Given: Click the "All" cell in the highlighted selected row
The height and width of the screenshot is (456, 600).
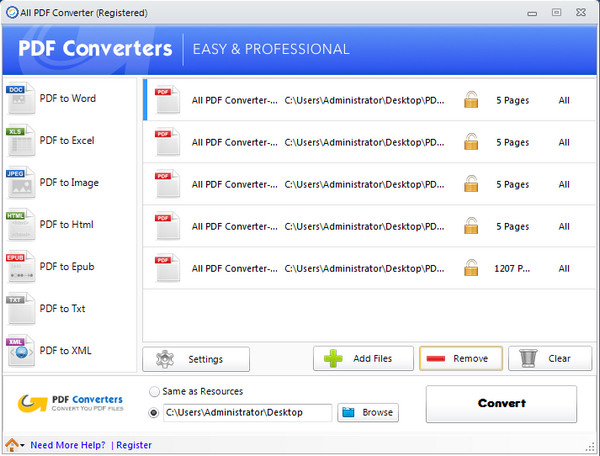Looking at the screenshot, I should pyautogui.click(x=564, y=100).
